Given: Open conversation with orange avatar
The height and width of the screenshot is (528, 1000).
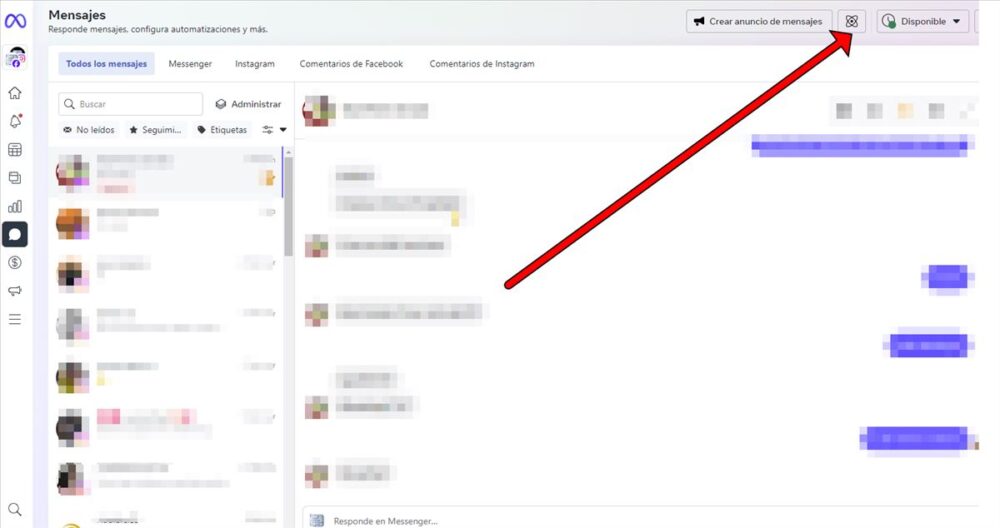Looking at the screenshot, I should 166,224.
